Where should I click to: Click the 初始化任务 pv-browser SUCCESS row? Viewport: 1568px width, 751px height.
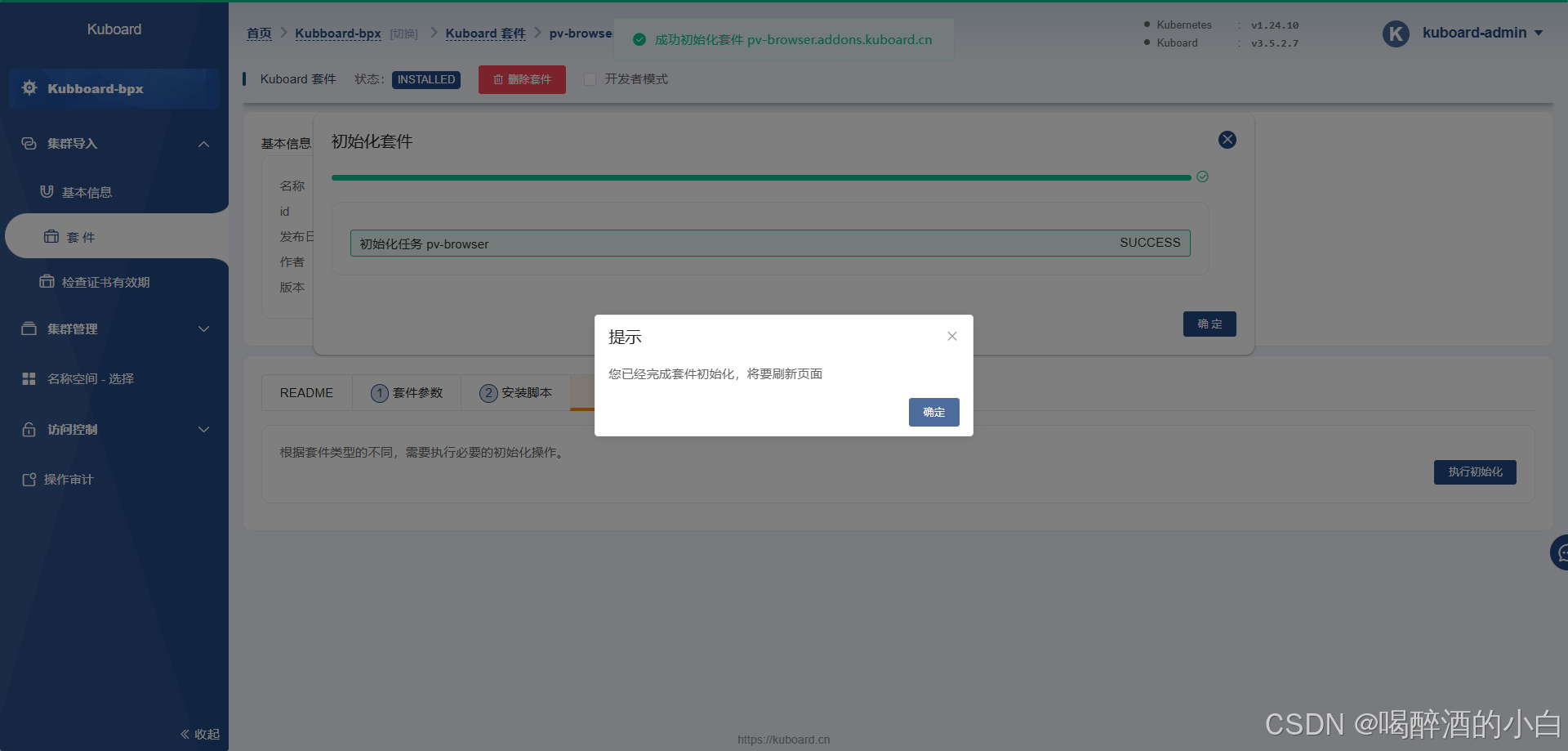pos(768,243)
